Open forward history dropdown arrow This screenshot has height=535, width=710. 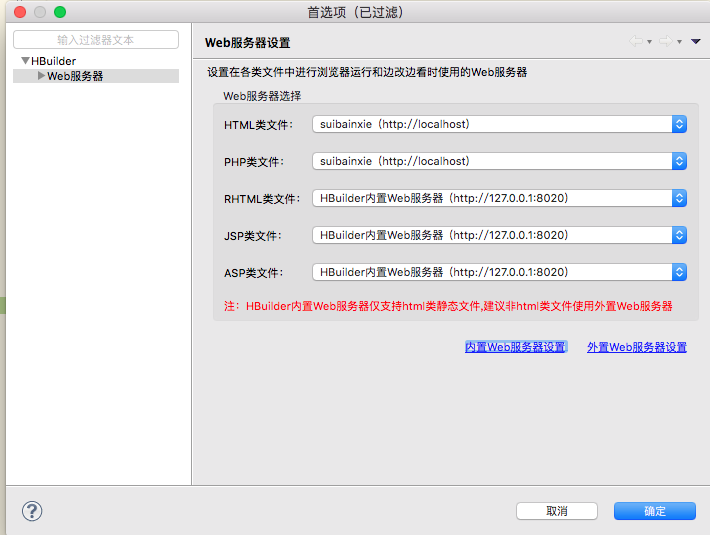pos(679,42)
